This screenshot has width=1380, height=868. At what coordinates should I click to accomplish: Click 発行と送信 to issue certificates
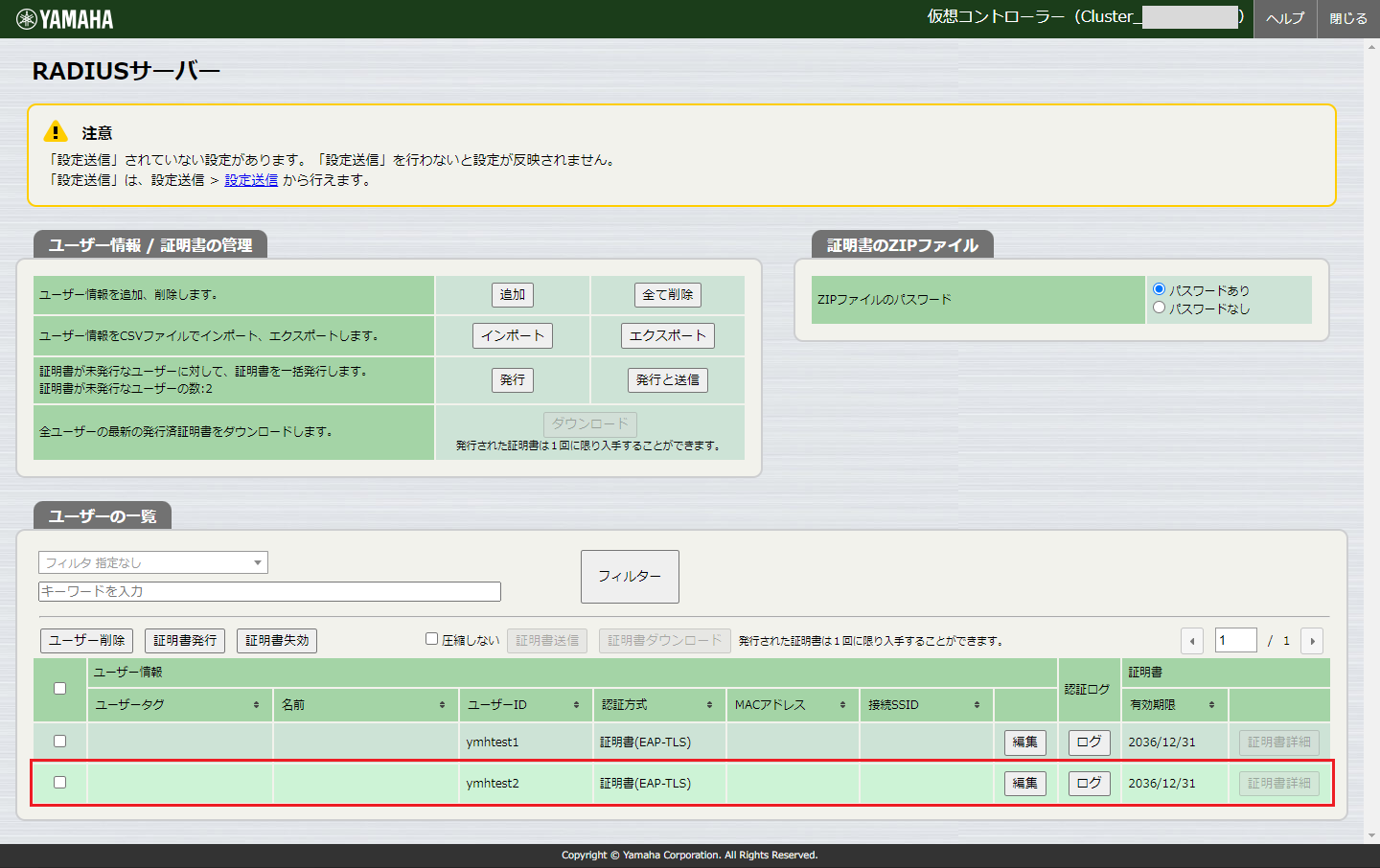[x=669, y=379]
